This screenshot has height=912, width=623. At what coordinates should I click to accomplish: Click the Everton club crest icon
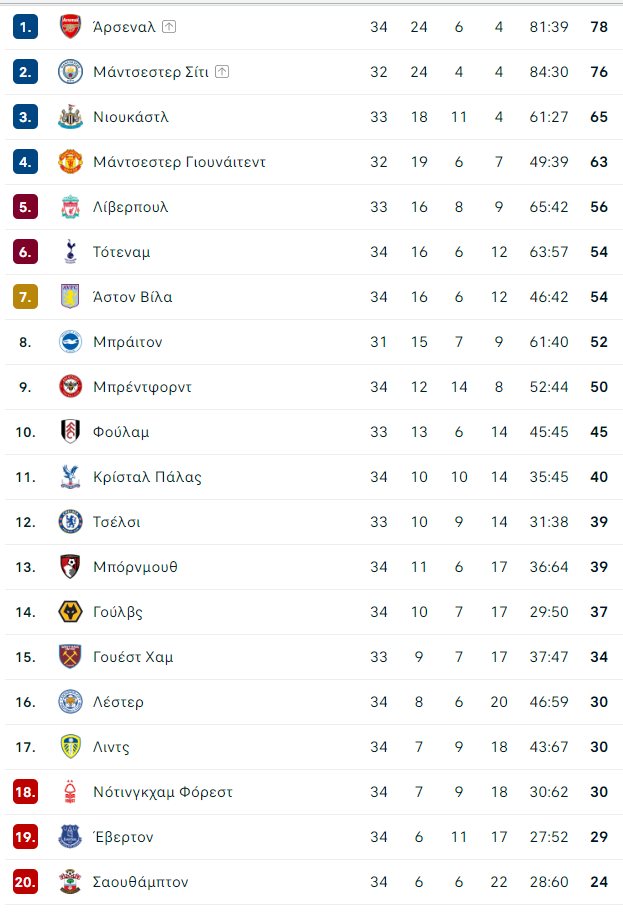point(70,837)
